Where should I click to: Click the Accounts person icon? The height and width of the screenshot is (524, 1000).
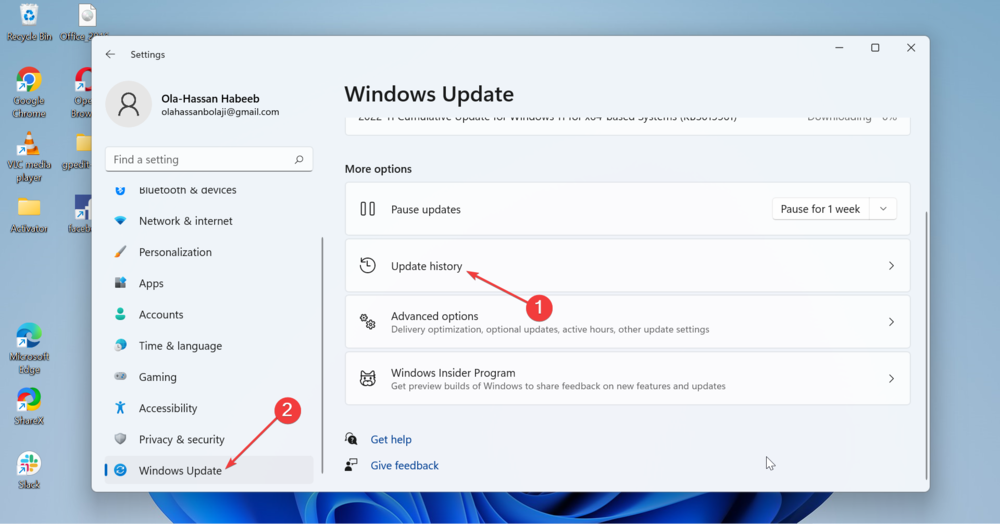tap(120, 314)
